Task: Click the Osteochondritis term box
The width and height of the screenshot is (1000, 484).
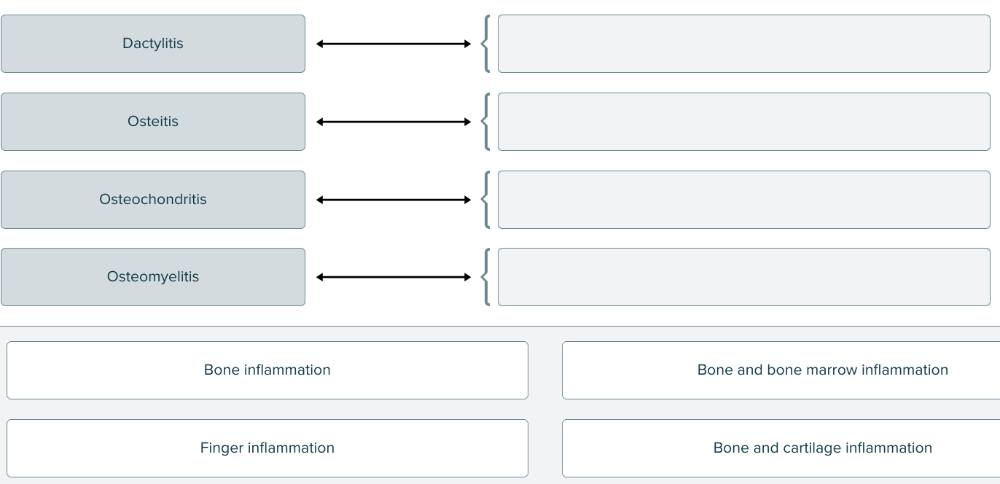Action: [x=153, y=200]
